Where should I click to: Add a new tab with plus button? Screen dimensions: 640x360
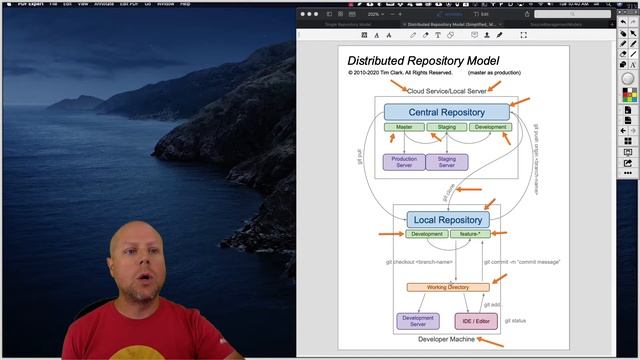[612, 24]
